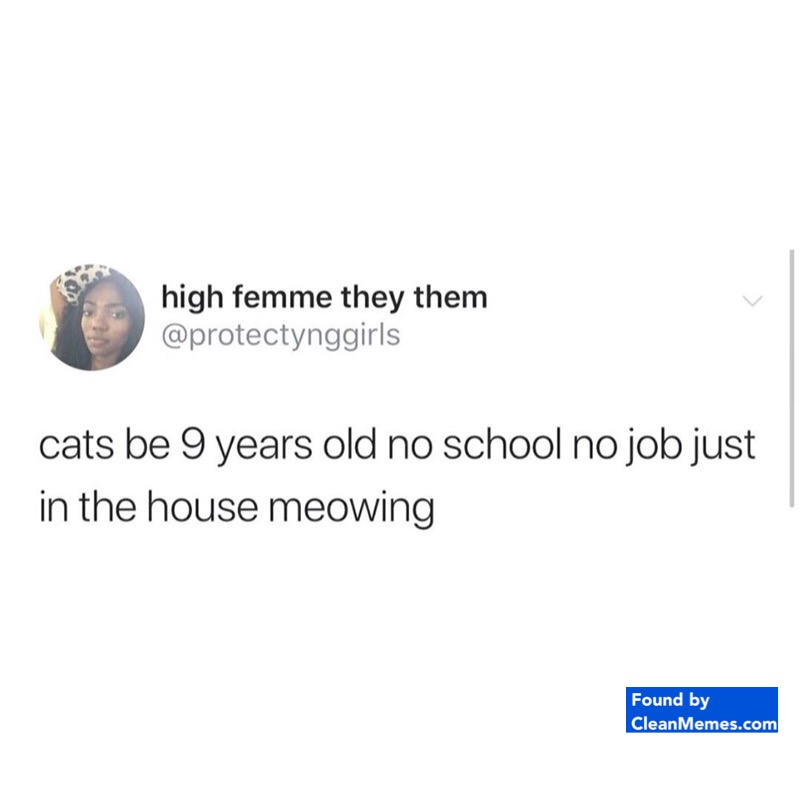Select the CleanMemes.com text in blue badge
The image size is (800, 800).
point(704,723)
